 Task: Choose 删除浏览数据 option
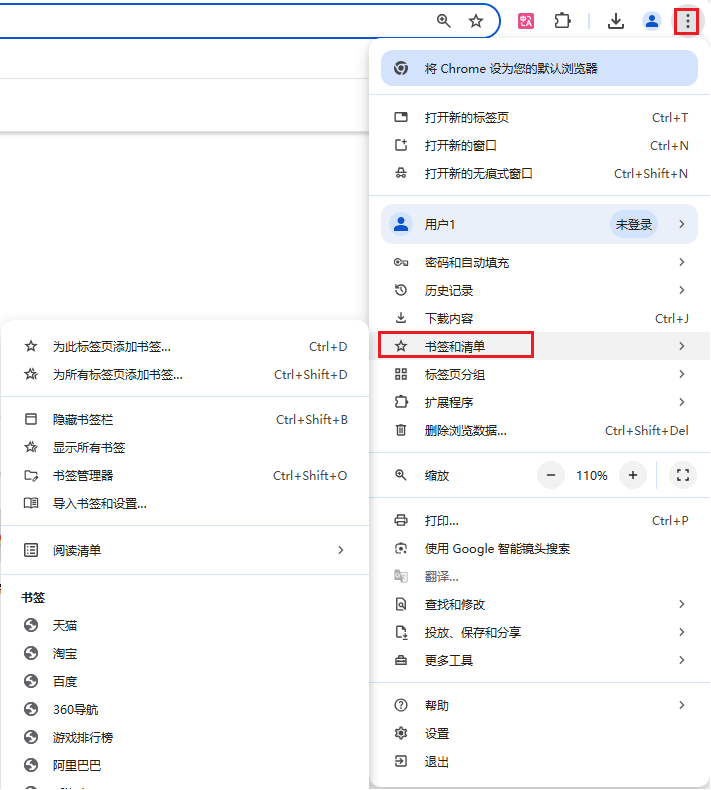click(x=539, y=431)
